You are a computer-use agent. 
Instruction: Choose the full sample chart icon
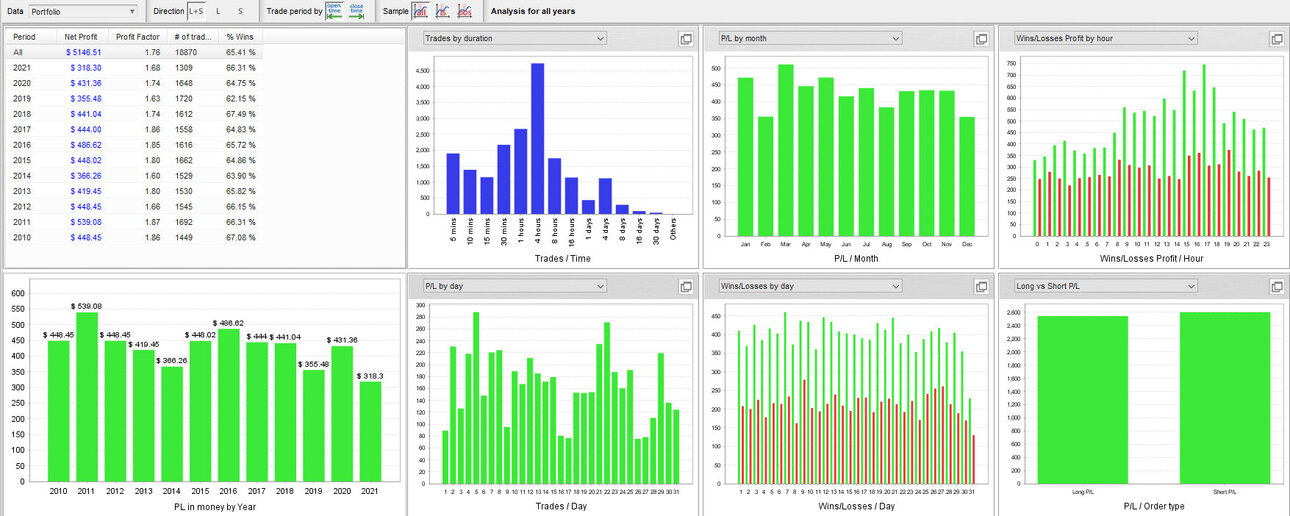pos(420,11)
